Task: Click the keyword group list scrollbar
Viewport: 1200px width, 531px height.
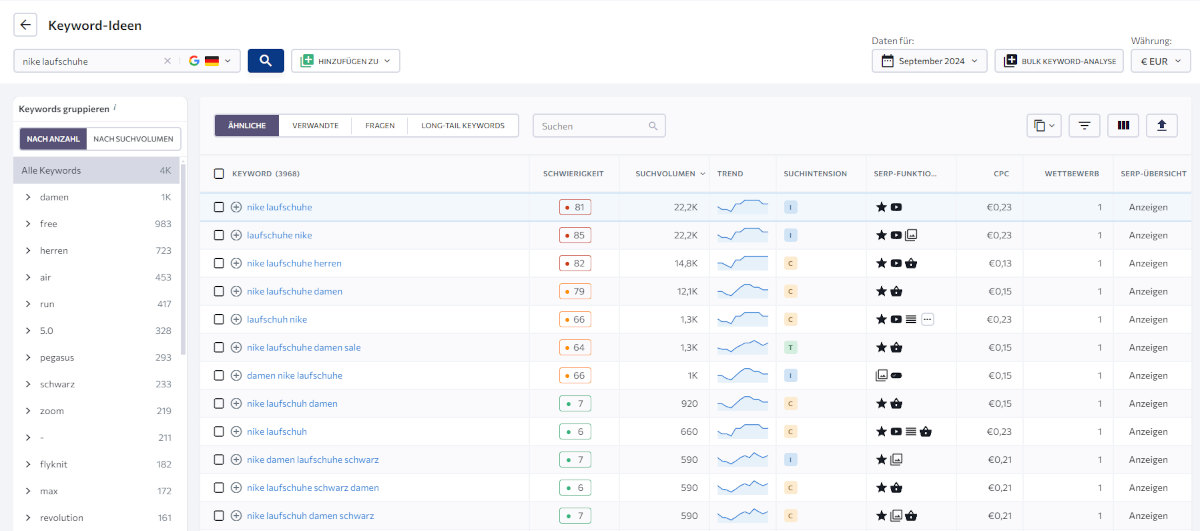Action: pyautogui.click(x=183, y=260)
